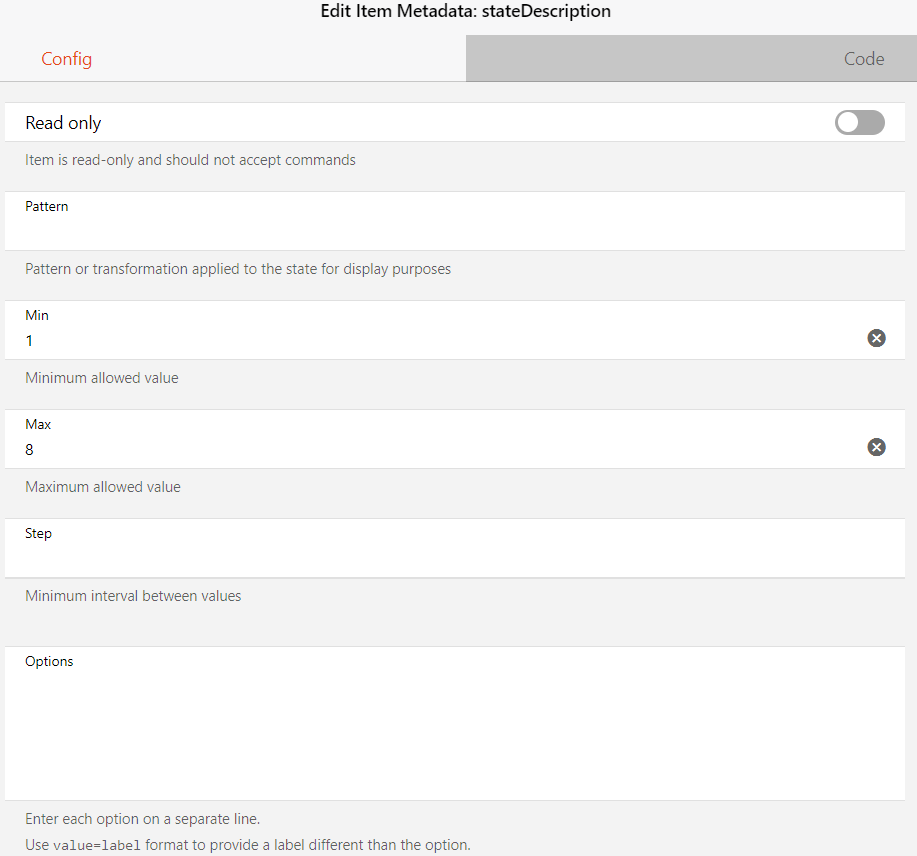This screenshot has width=917, height=856.
Task: Click the Options field label
Action: pyautogui.click(x=49, y=661)
